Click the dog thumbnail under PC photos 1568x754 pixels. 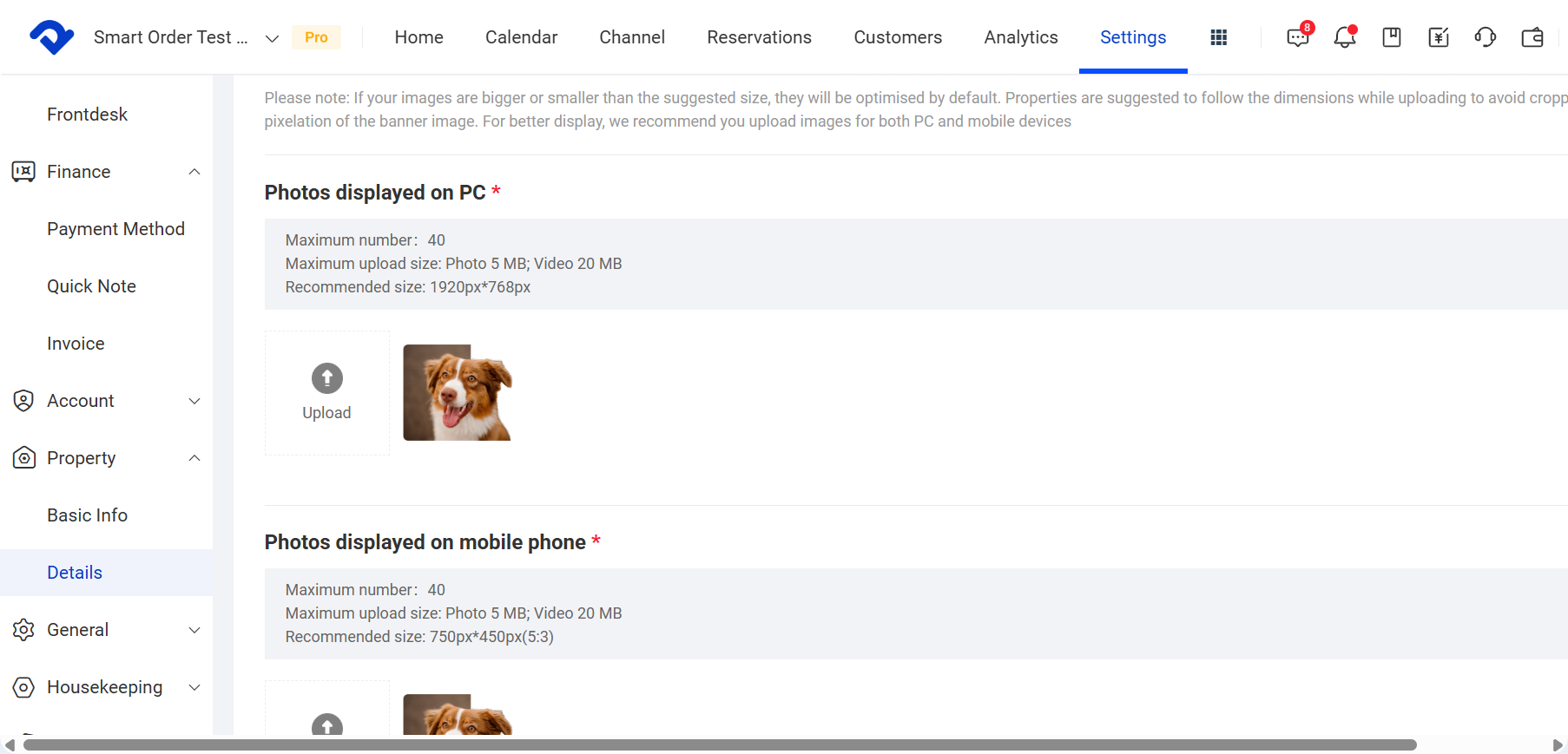point(458,392)
